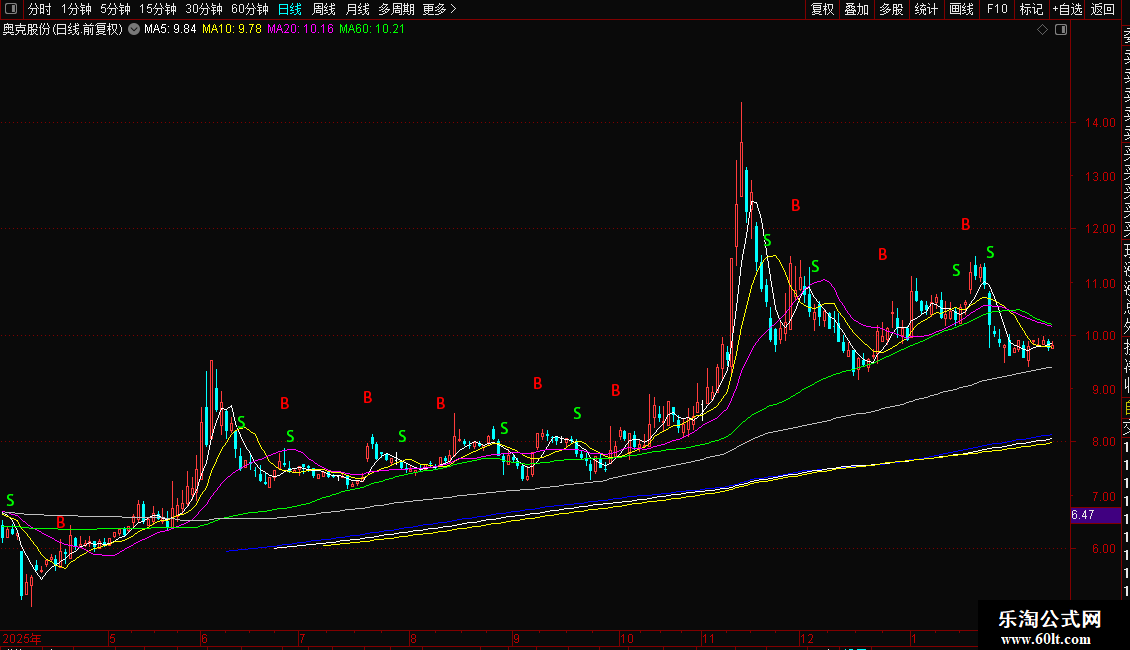This screenshot has height=650, width=1130.
Task: Click the 10.00 price axis label
Action: click(x=1100, y=336)
